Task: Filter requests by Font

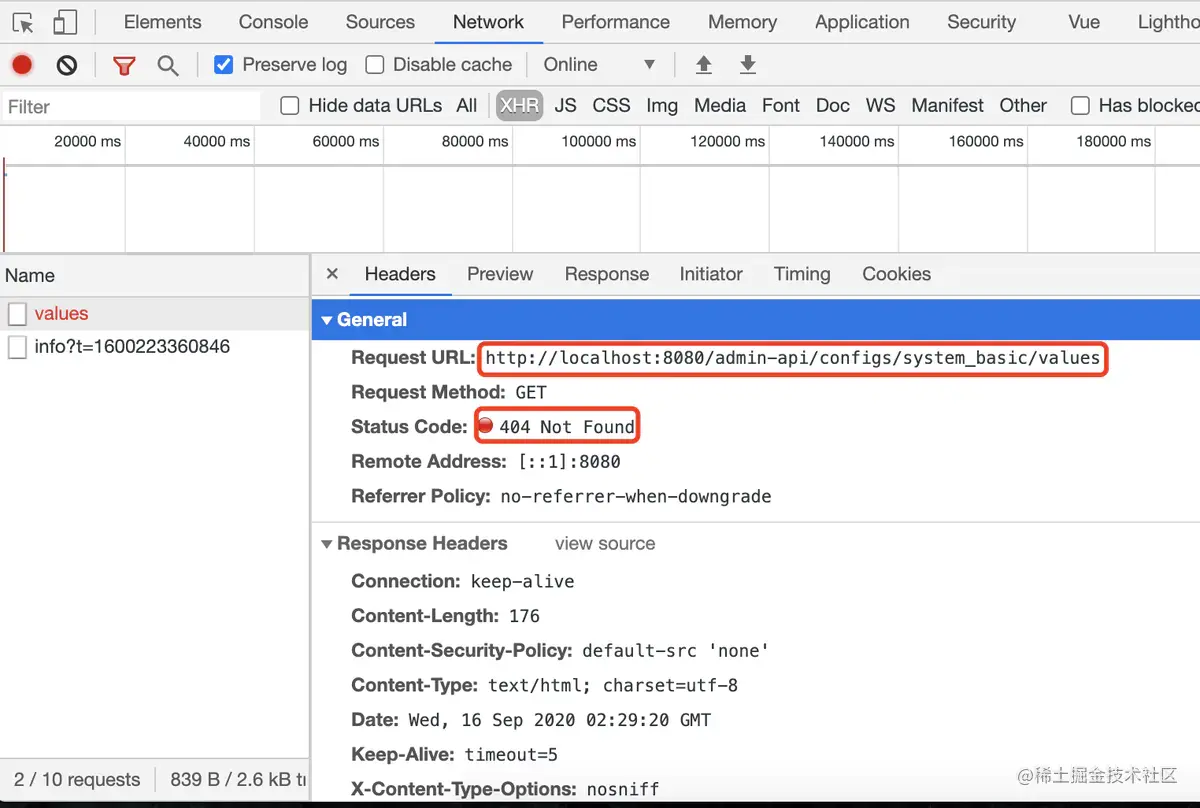Action: click(x=781, y=106)
